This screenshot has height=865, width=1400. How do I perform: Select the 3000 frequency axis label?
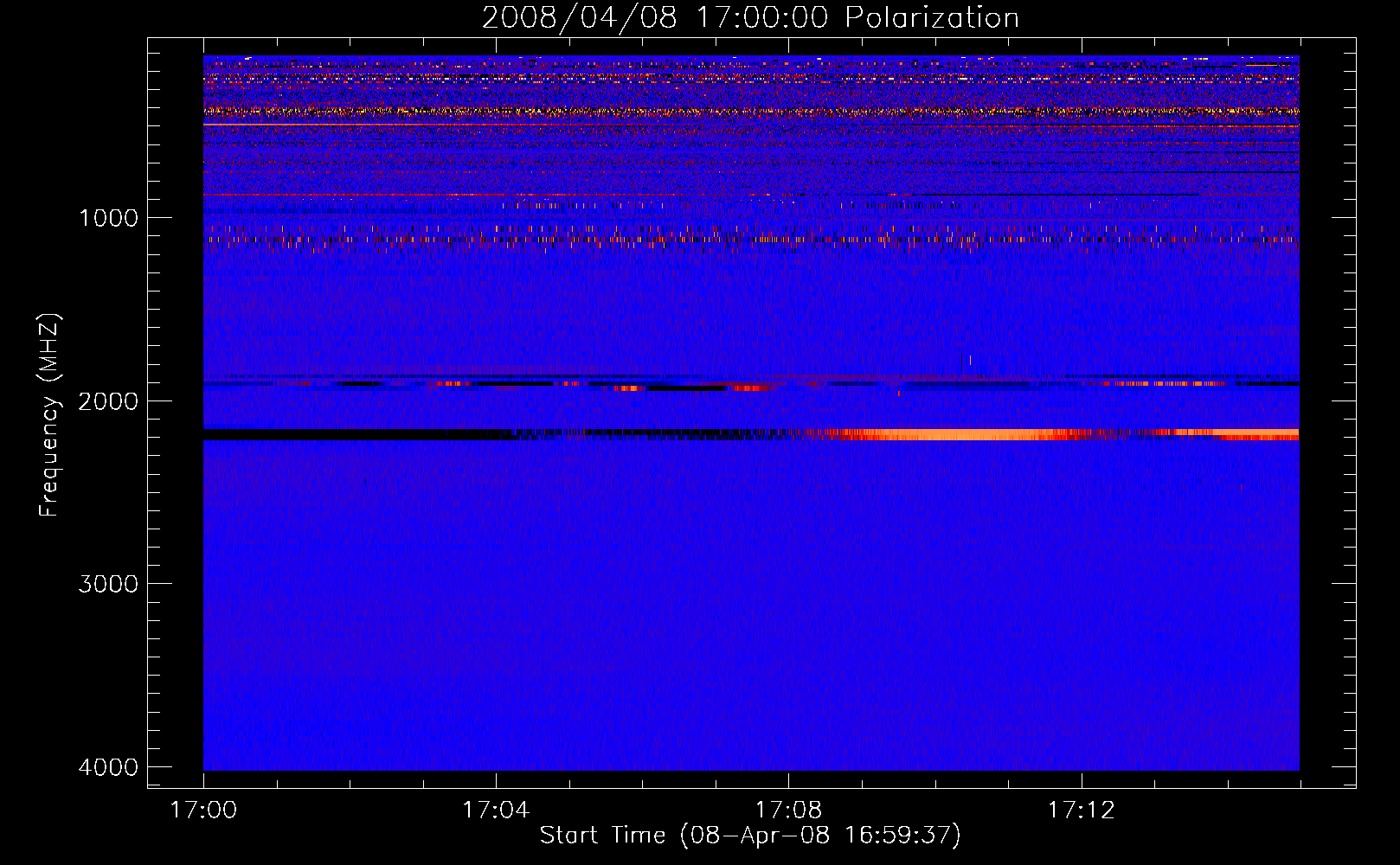tap(108, 583)
